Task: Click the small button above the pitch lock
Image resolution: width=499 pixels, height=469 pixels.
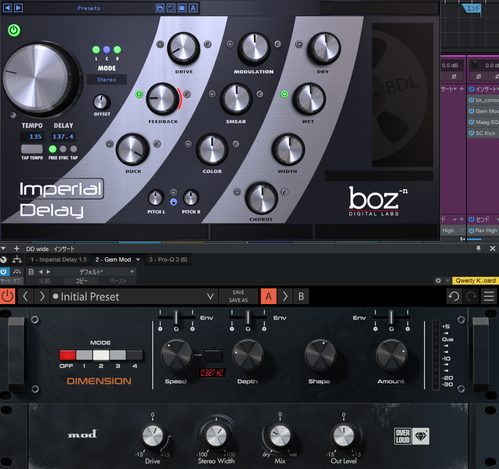Action: [x=173, y=192]
